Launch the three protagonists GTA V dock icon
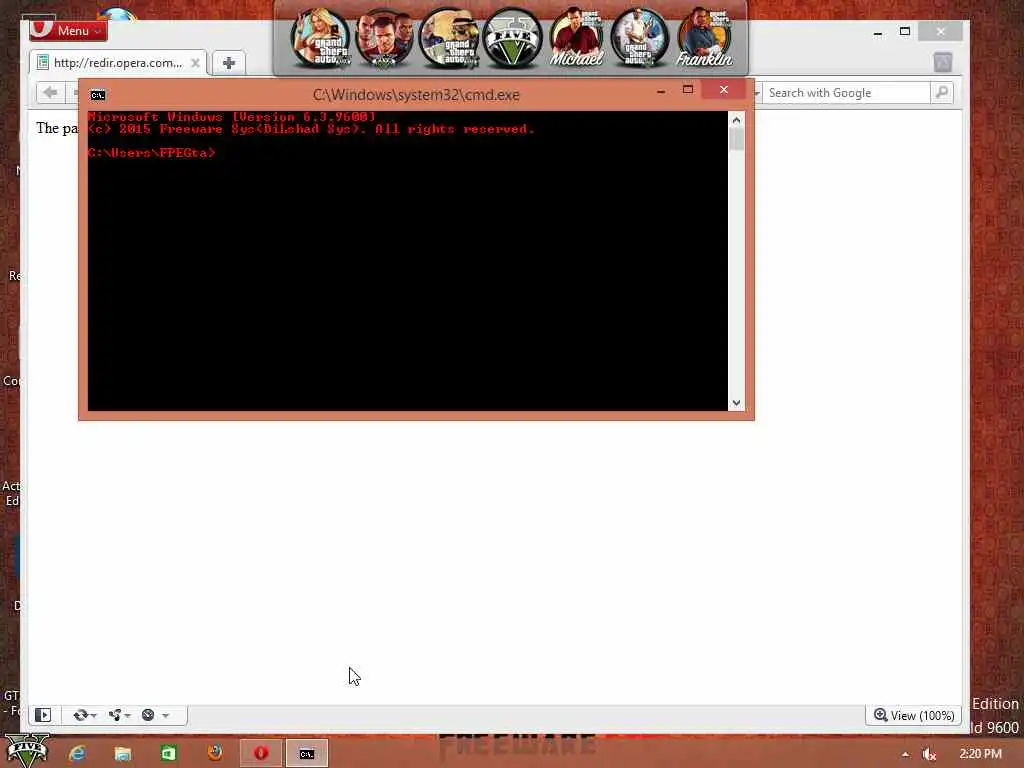The height and width of the screenshot is (768, 1024). (384, 38)
